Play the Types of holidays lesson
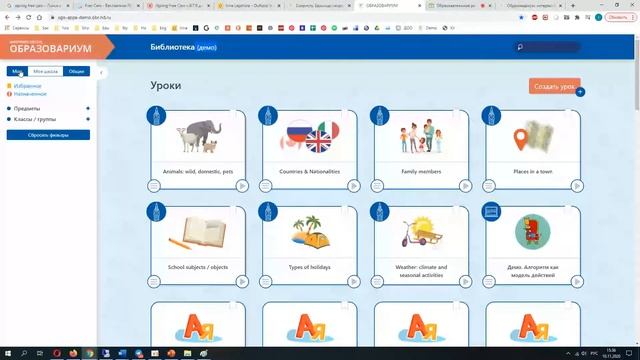Screen dimensions: 640x360 click(353, 282)
